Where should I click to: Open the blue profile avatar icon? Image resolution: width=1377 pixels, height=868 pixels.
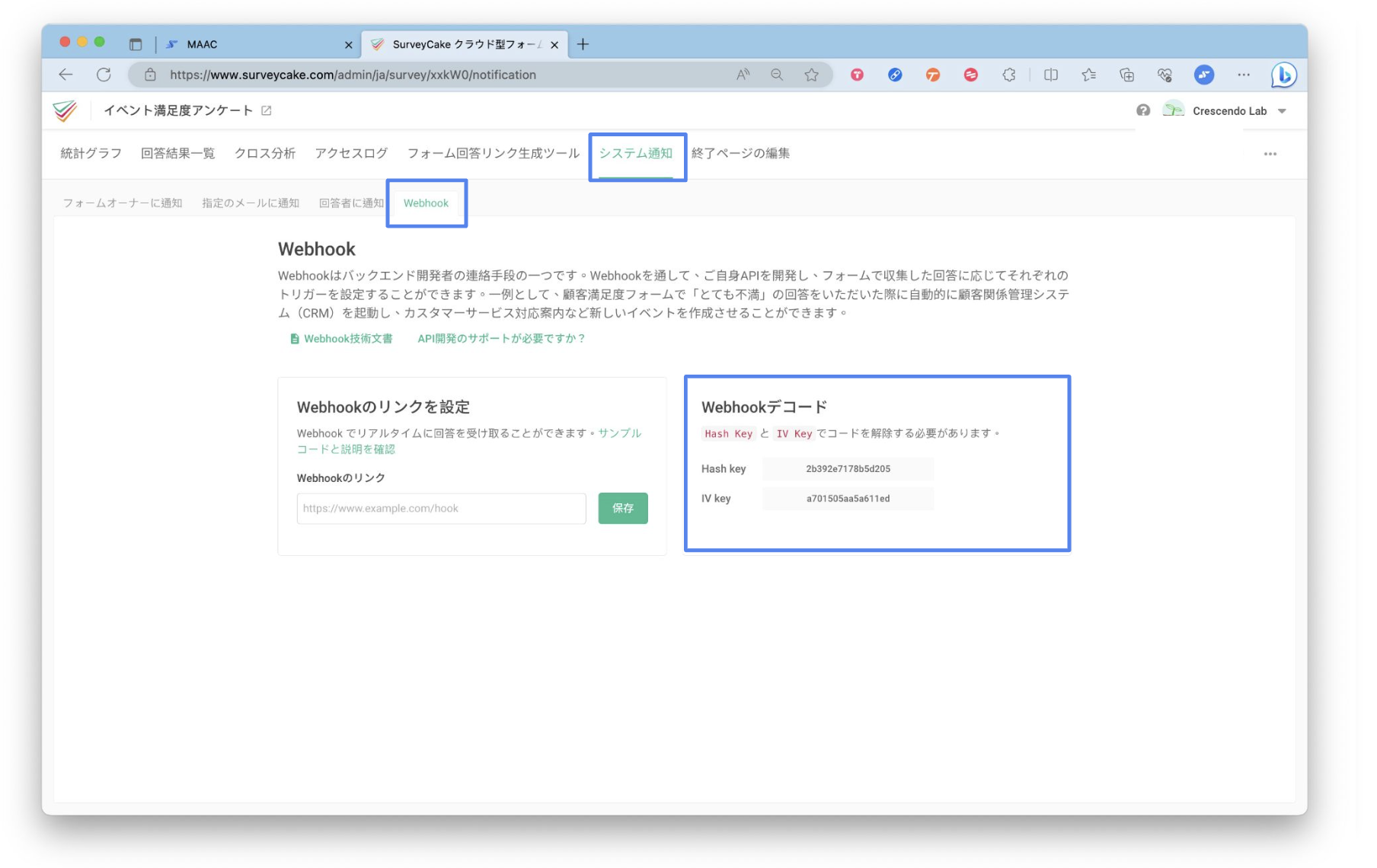tap(1203, 75)
